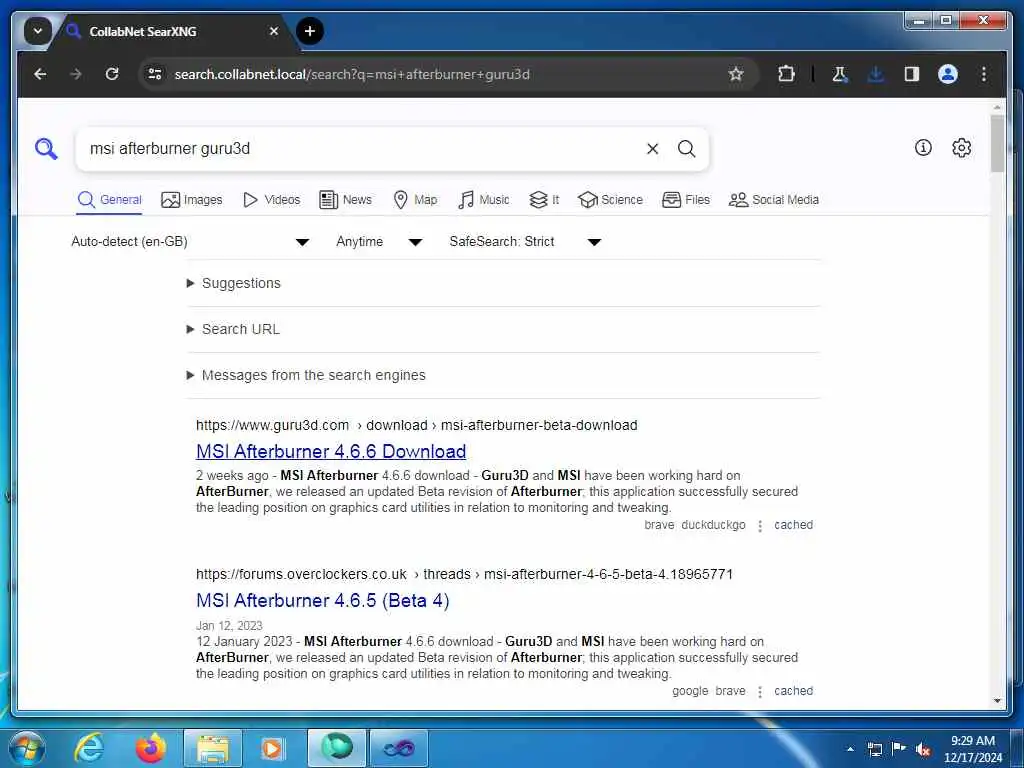Switch to the Videos search tab
The height and width of the screenshot is (768, 1024).
pos(271,200)
